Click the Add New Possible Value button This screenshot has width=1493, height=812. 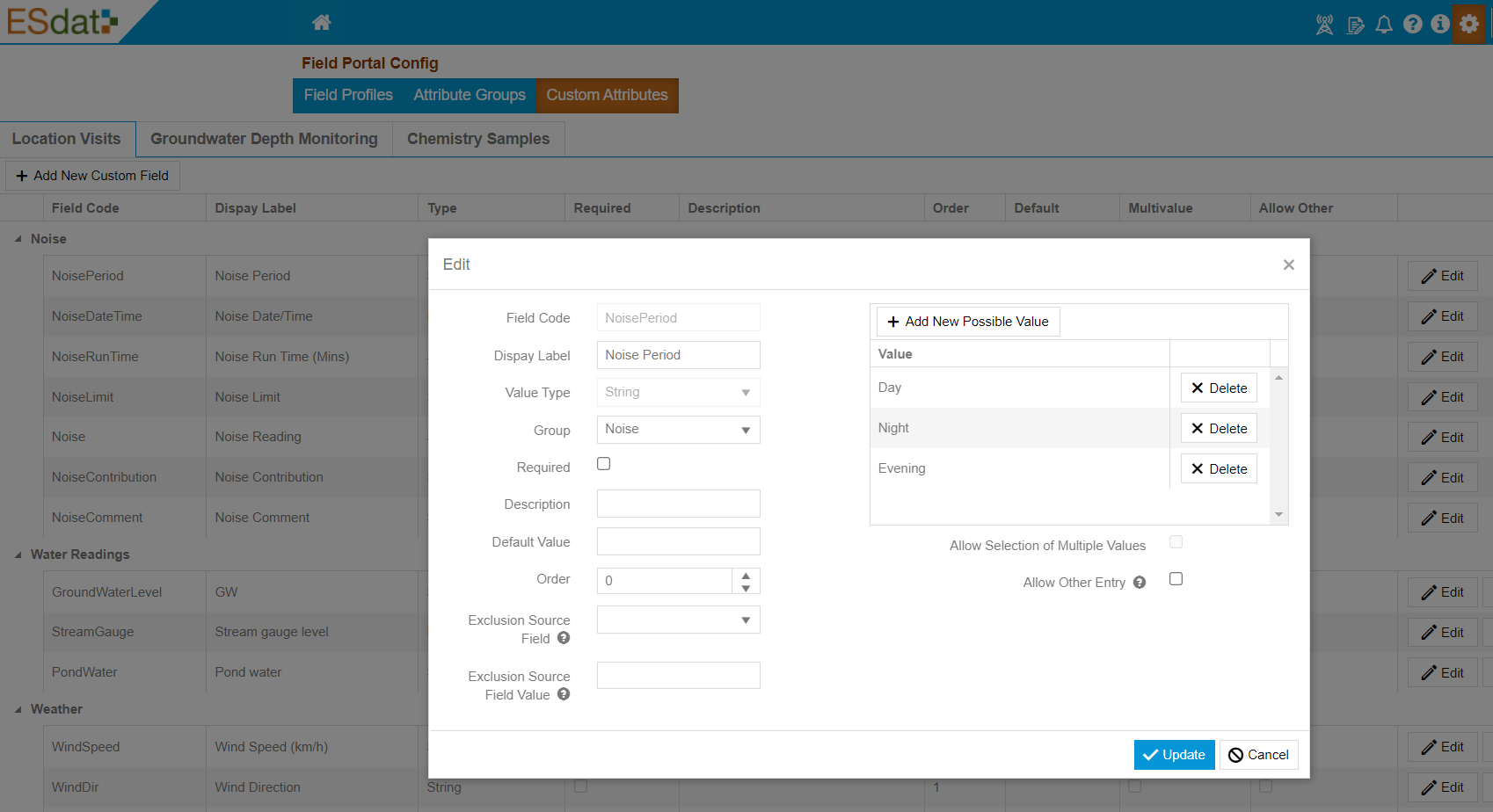tap(967, 321)
